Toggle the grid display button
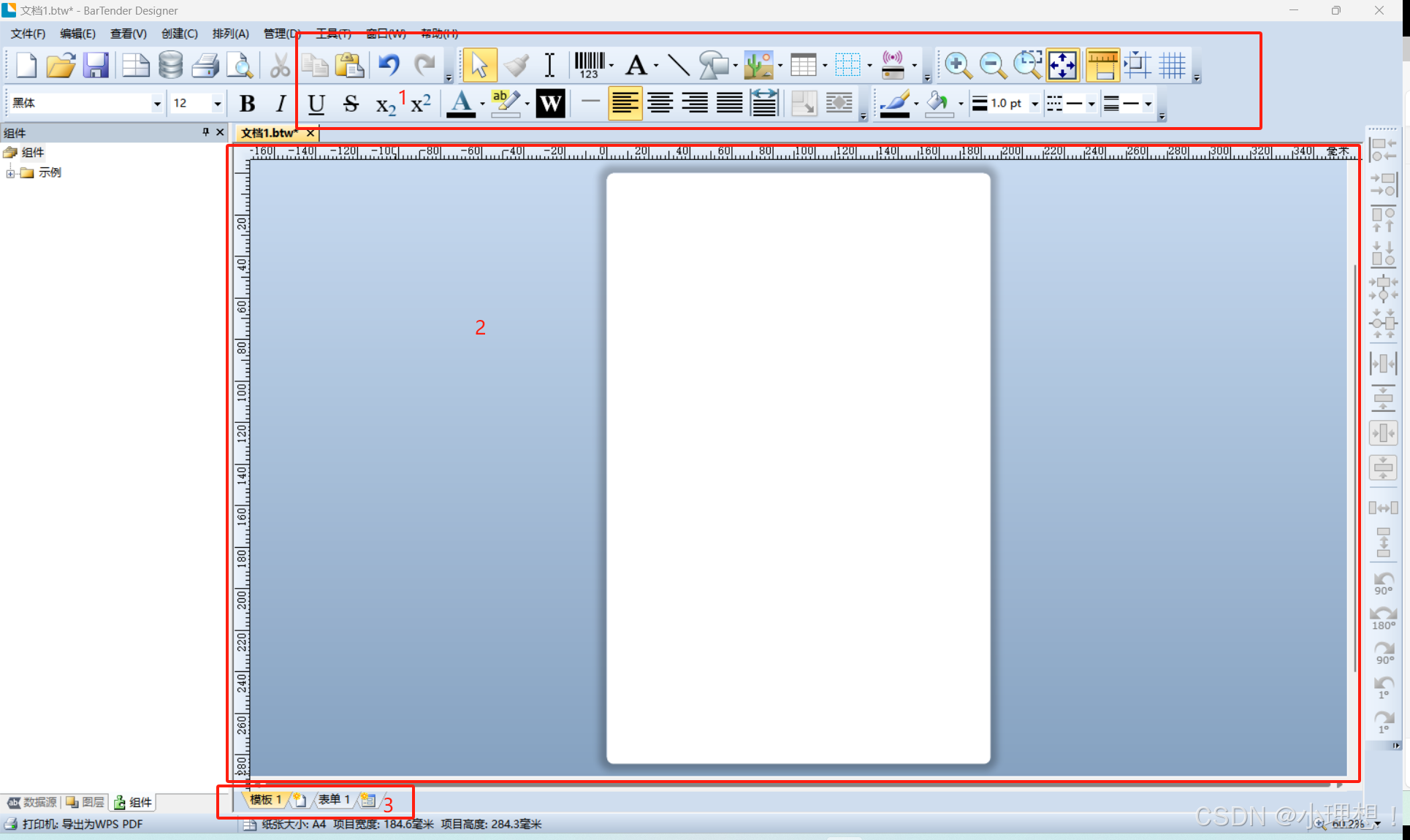 point(1172,65)
